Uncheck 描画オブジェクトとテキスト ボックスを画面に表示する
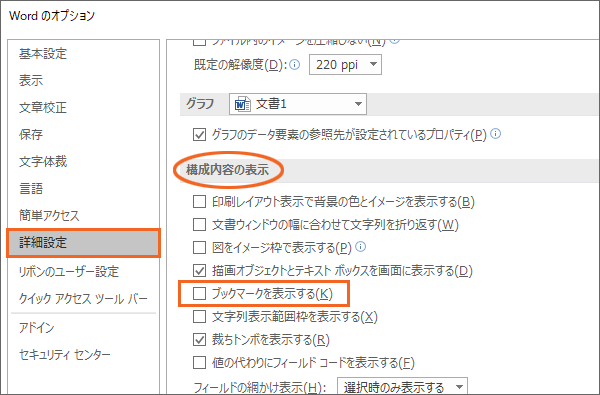The image size is (600, 395). [199, 271]
